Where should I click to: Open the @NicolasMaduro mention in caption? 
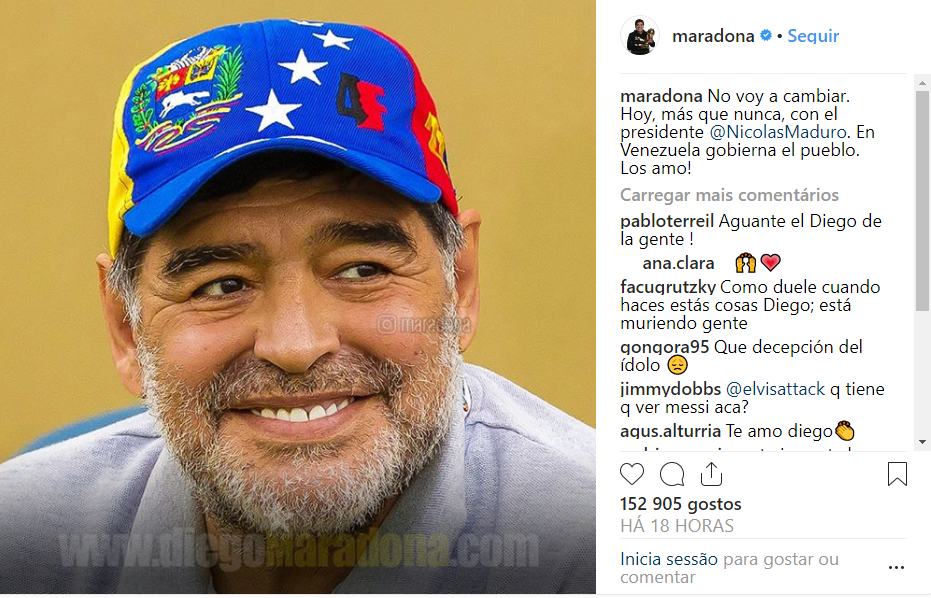pyautogui.click(x=778, y=132)
